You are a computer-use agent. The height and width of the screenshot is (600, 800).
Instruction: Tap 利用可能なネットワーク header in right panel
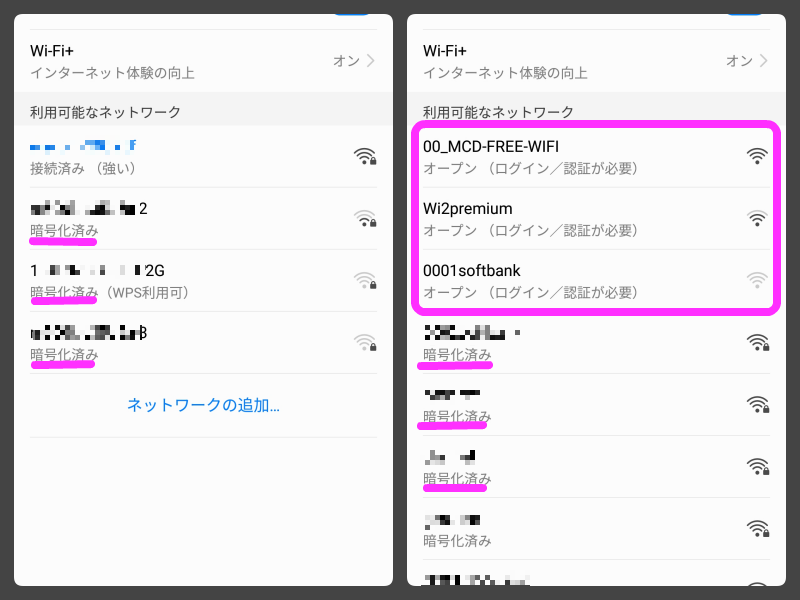click(498, 112)
